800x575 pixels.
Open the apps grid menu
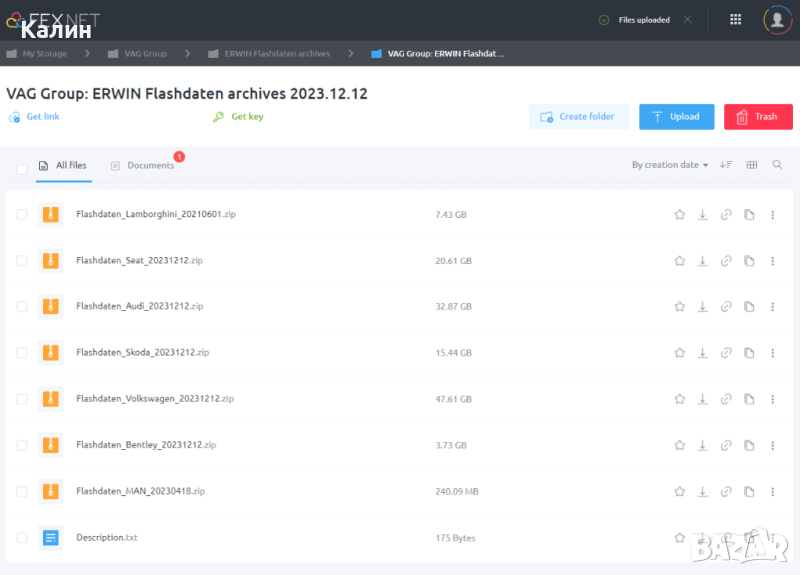[736, 19]
